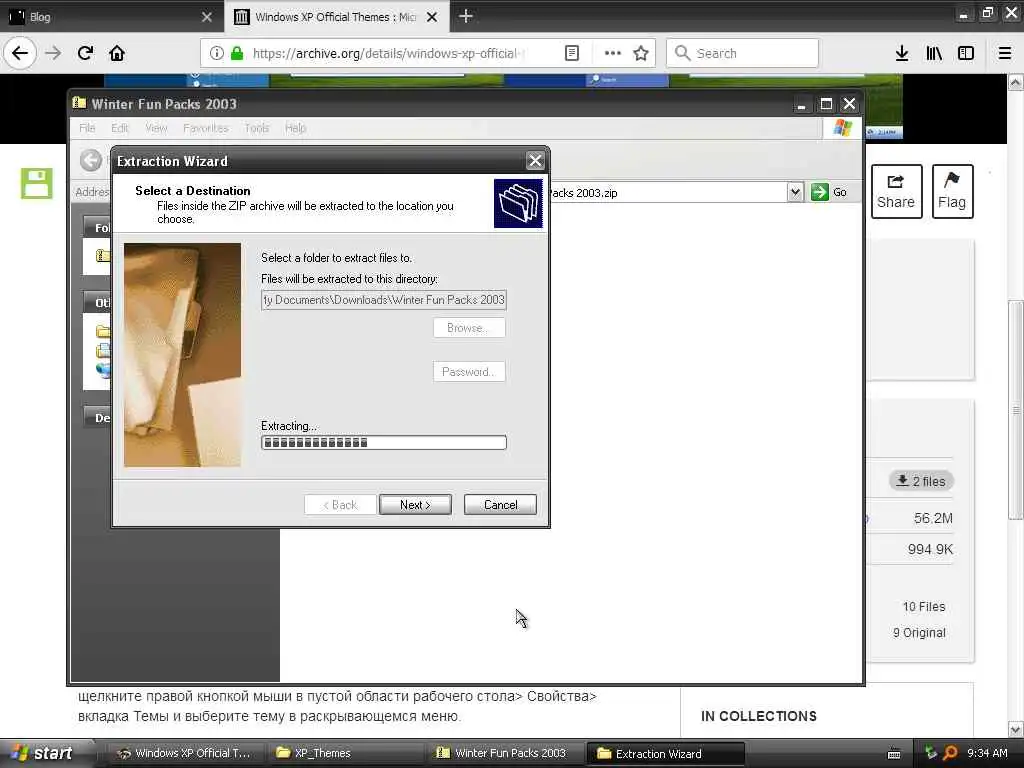The image size is (1024, 768).
Task: Select the Windows XP Official Themes tab
Action: [336, 17]
